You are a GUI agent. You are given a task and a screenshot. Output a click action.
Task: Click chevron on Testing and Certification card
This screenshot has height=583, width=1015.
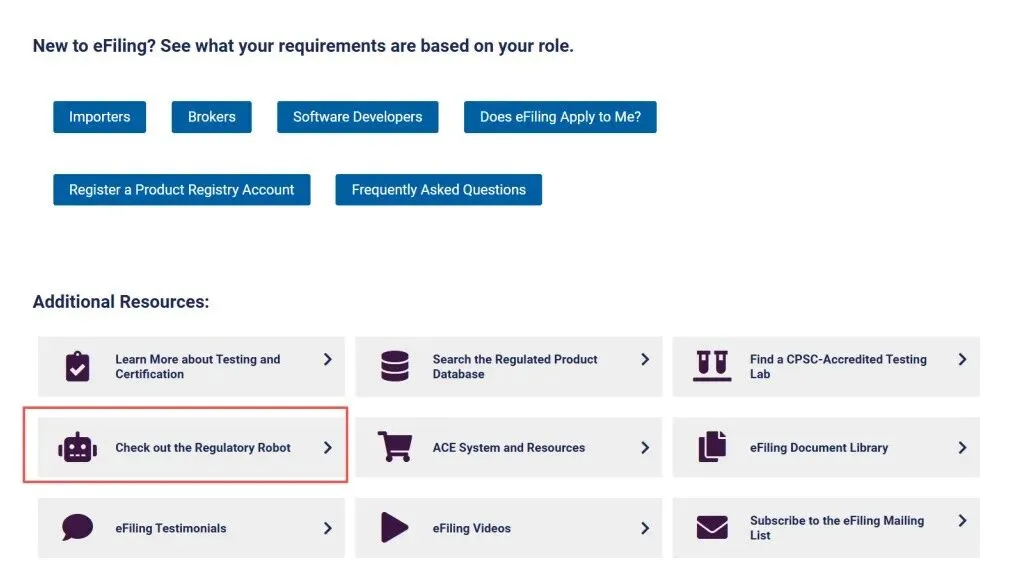[x=328, y=359]
